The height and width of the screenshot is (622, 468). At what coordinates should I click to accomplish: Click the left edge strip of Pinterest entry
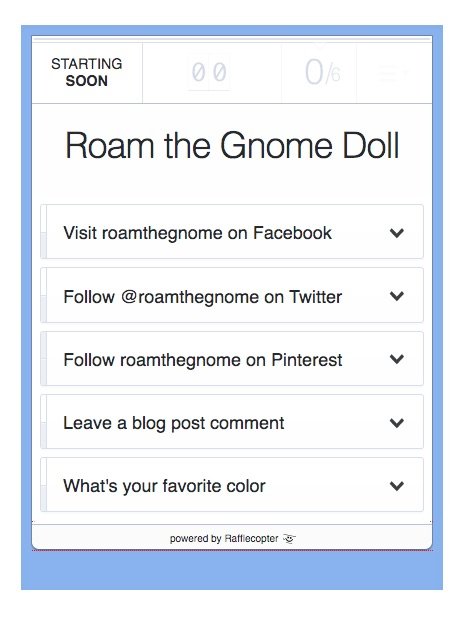click(44, 358)
